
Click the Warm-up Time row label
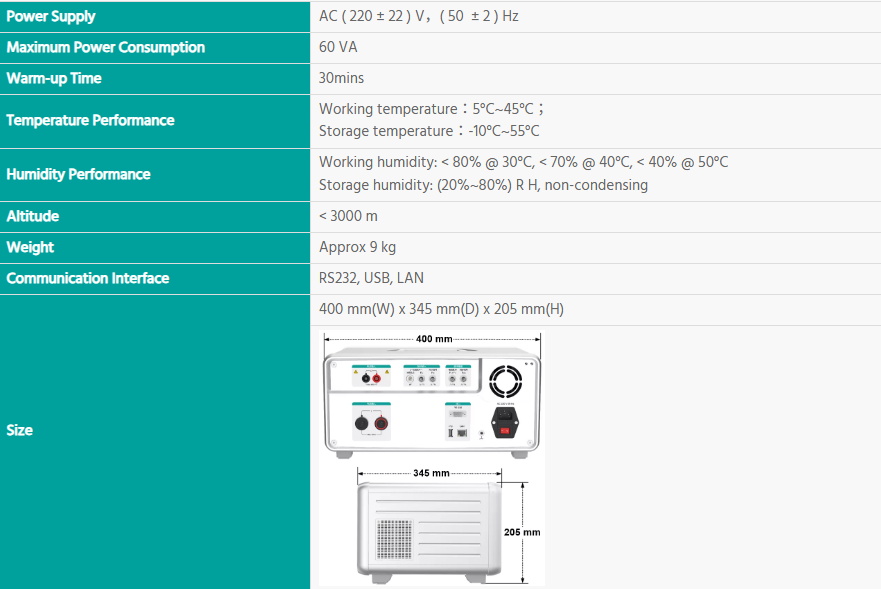point(54,78)
